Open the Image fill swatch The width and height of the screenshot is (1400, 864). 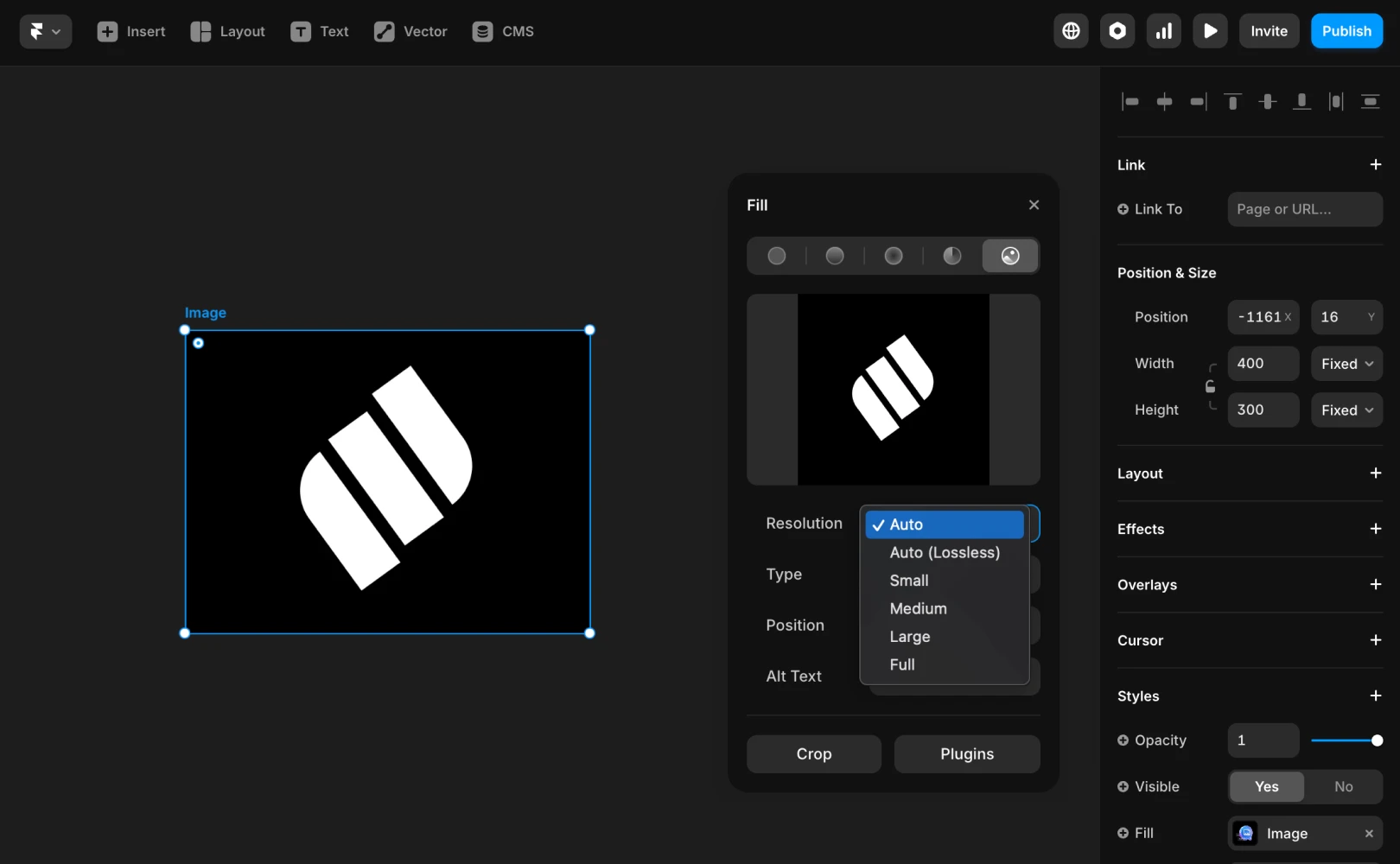point(1245,834)
